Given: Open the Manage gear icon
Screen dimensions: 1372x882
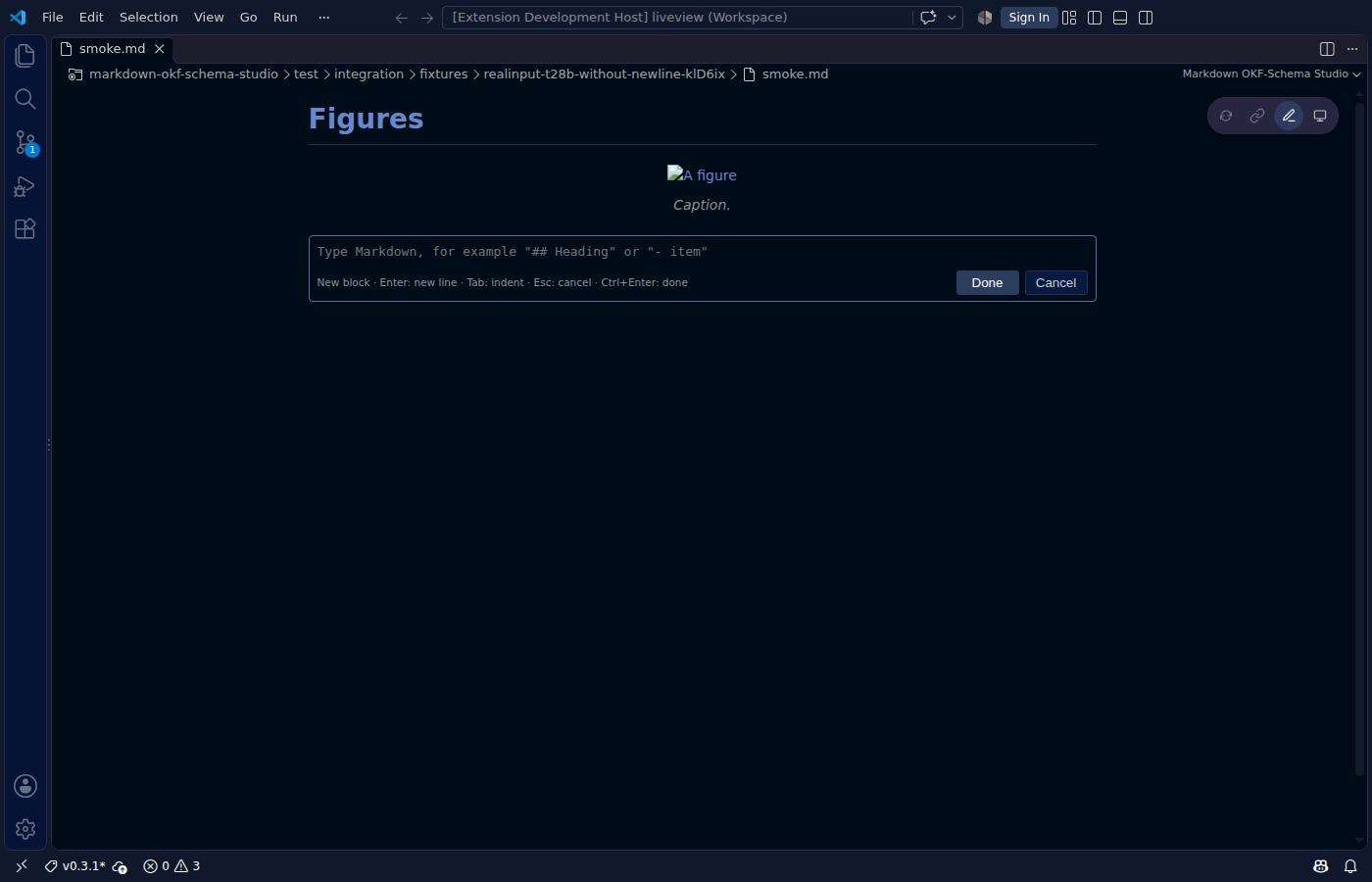Looking at the screenshot, I should tap(25, 829).
